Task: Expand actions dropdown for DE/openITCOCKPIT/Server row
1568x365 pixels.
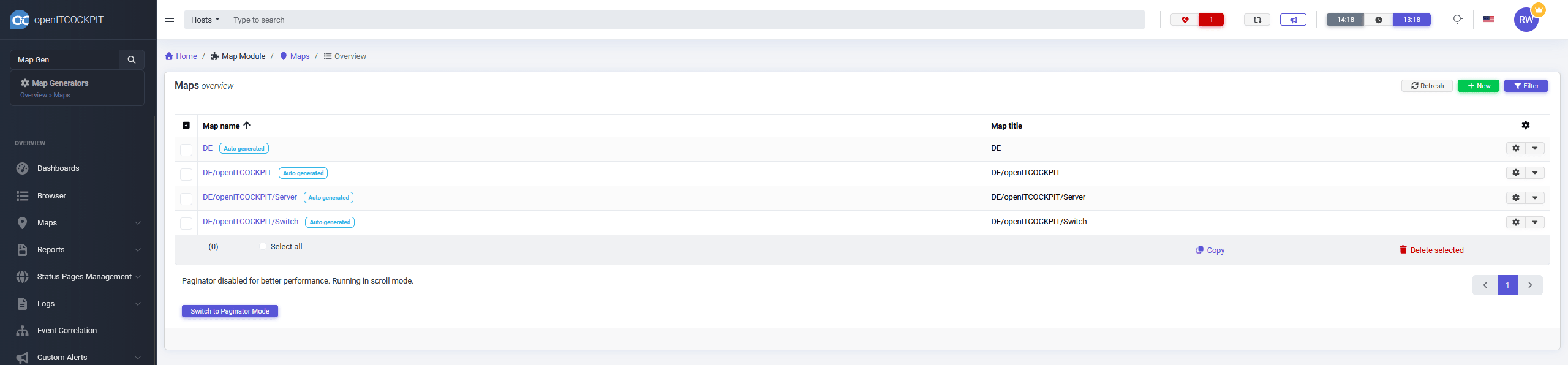Action: [1535, 198]
